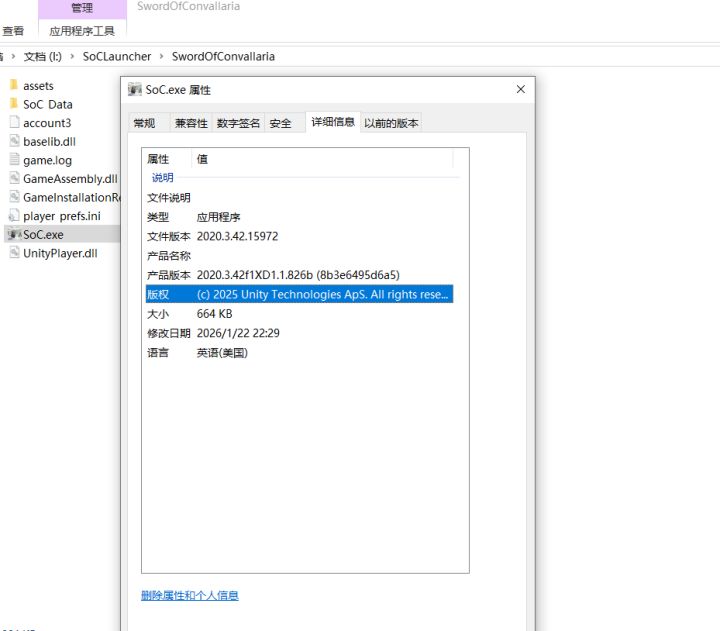Expand the chevron after SoCLauncher breadcrumb
This screenshot has width=720, height=631.
point(161,56)
